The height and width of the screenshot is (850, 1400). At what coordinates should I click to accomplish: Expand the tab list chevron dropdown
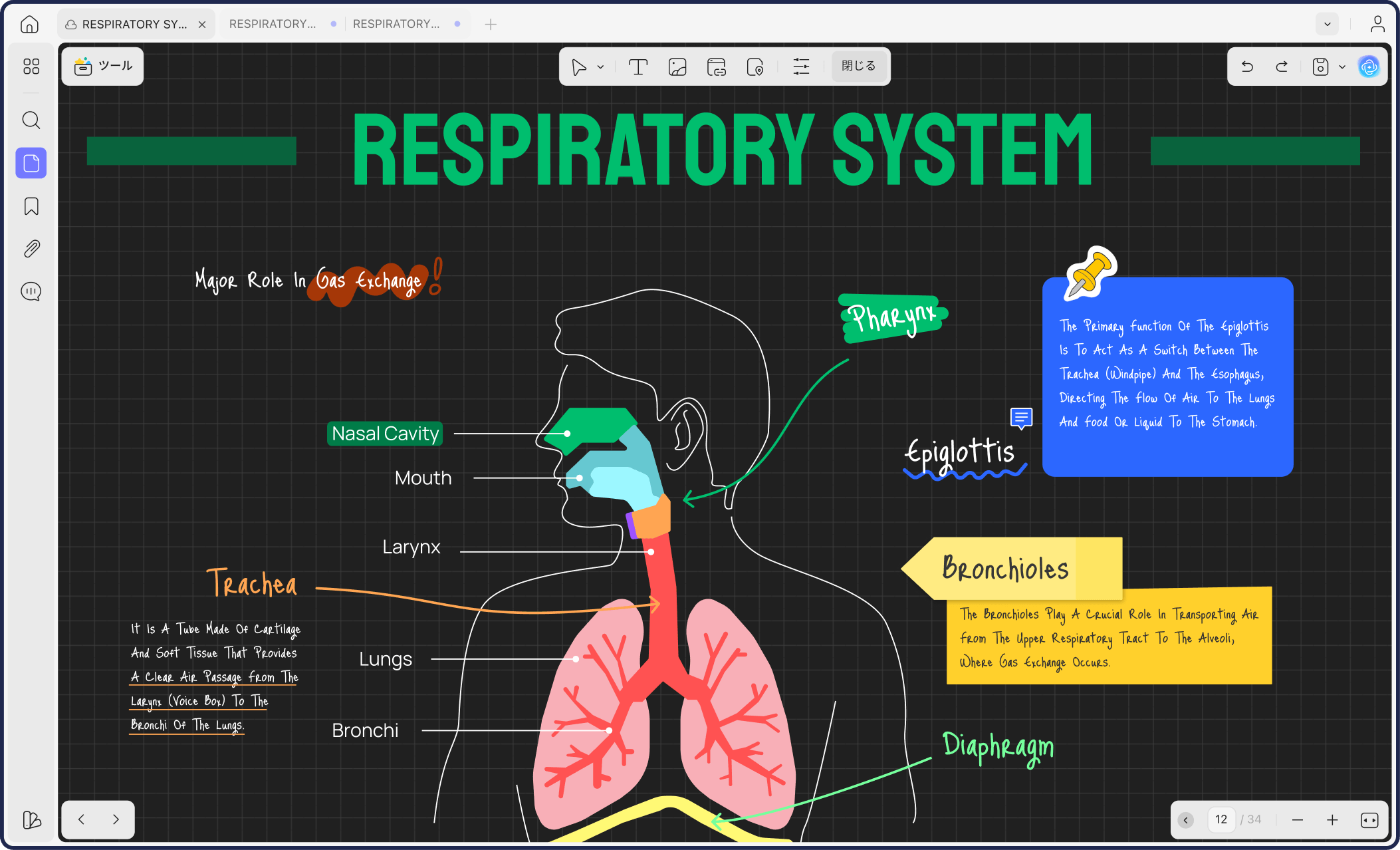pos(1328,25)
